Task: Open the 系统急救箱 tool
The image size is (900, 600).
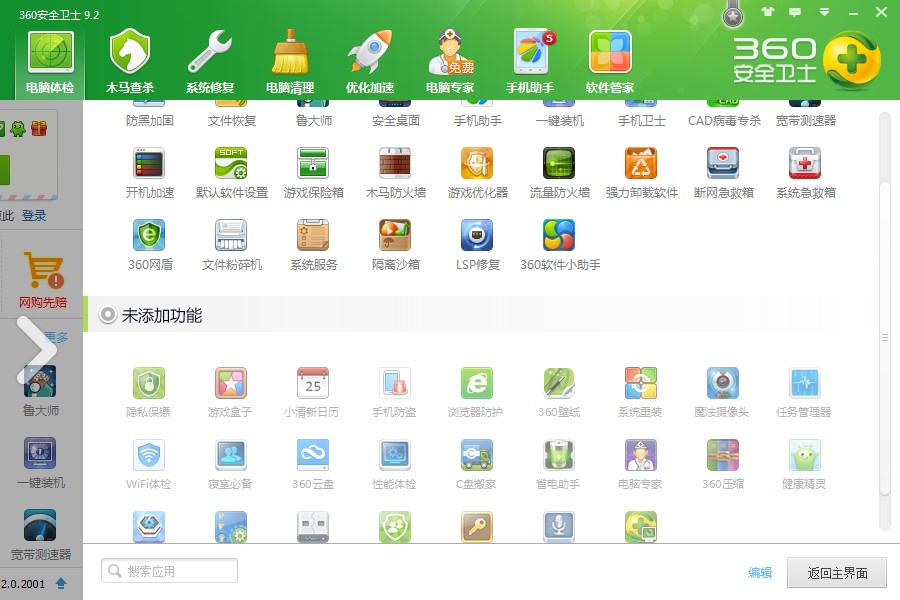Action: 806,173
